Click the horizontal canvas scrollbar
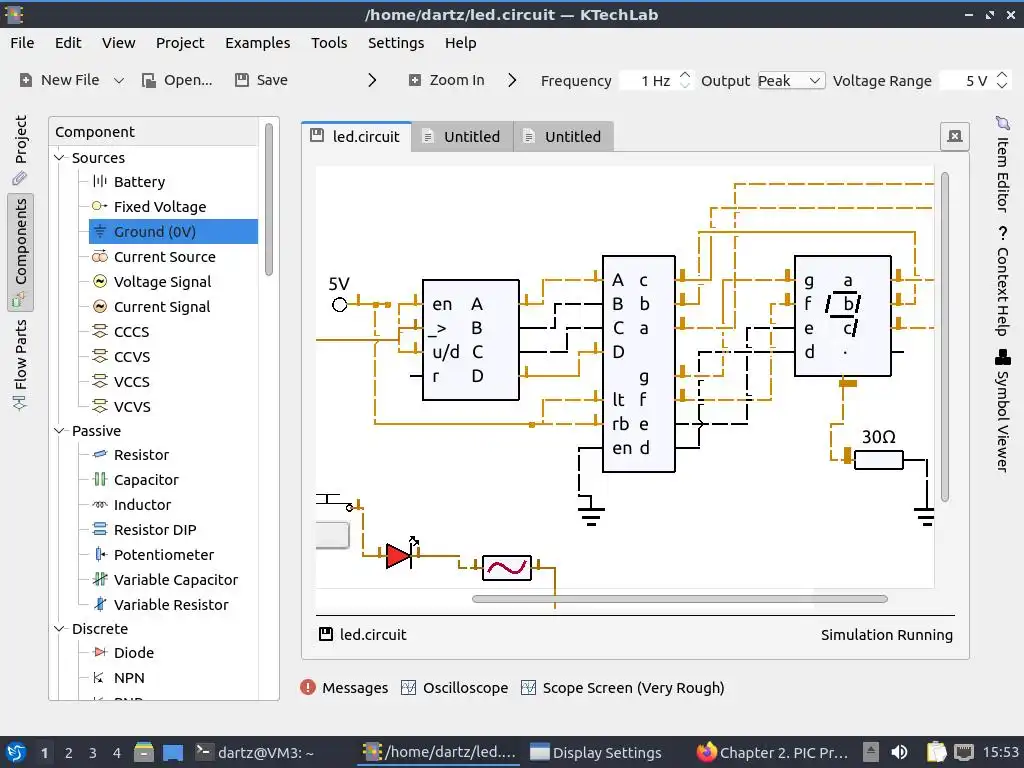This screenshot has width=1024, height=768. point(679,599)
